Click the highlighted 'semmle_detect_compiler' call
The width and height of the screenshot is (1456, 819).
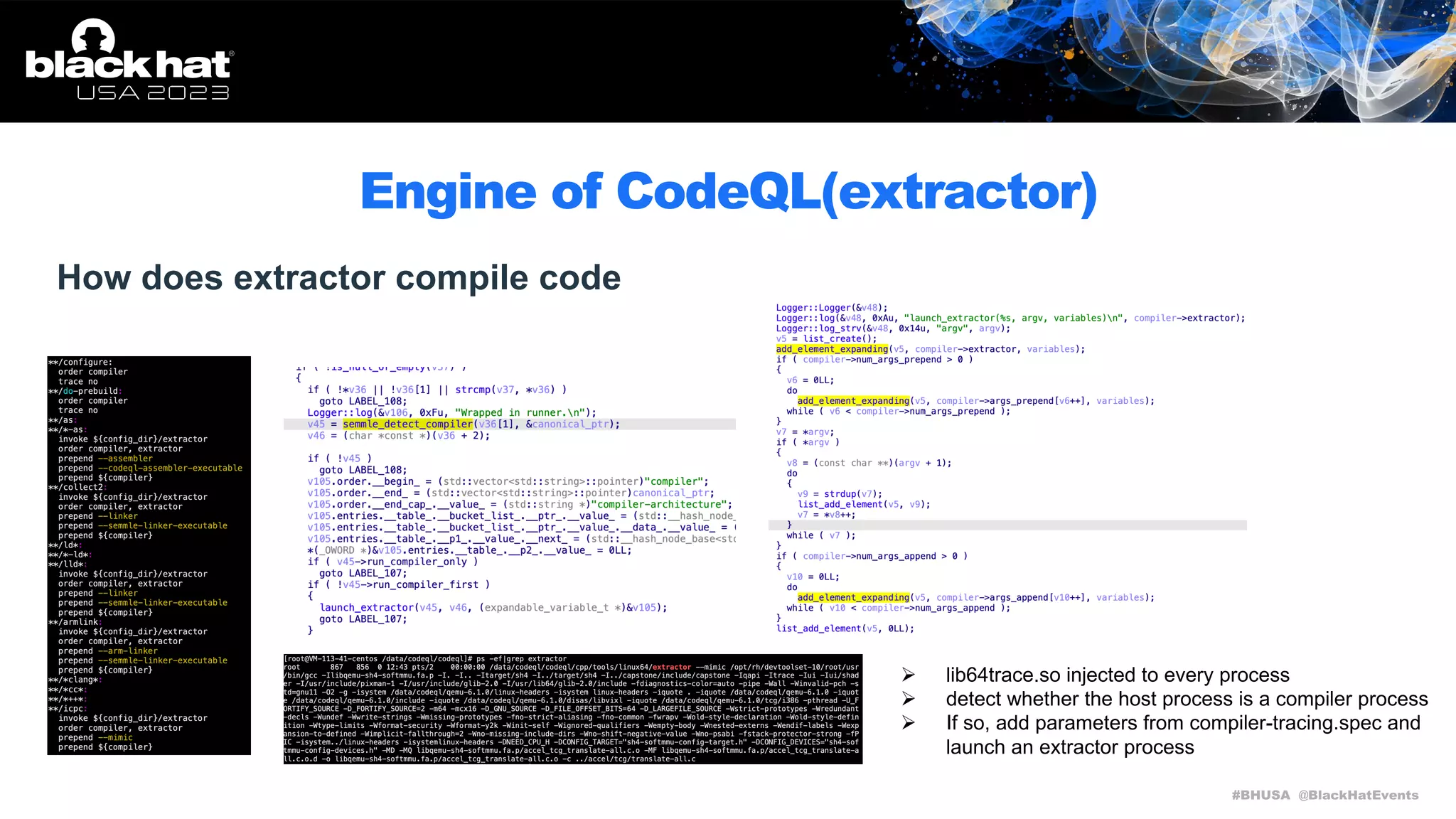click(407, 424)
